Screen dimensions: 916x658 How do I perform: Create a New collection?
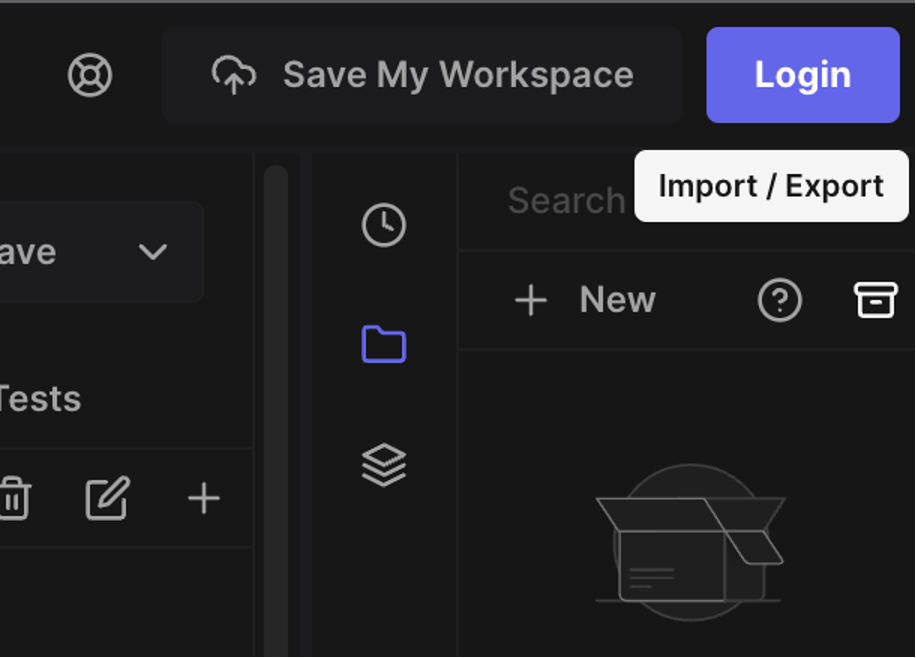[x=585, y=300]
